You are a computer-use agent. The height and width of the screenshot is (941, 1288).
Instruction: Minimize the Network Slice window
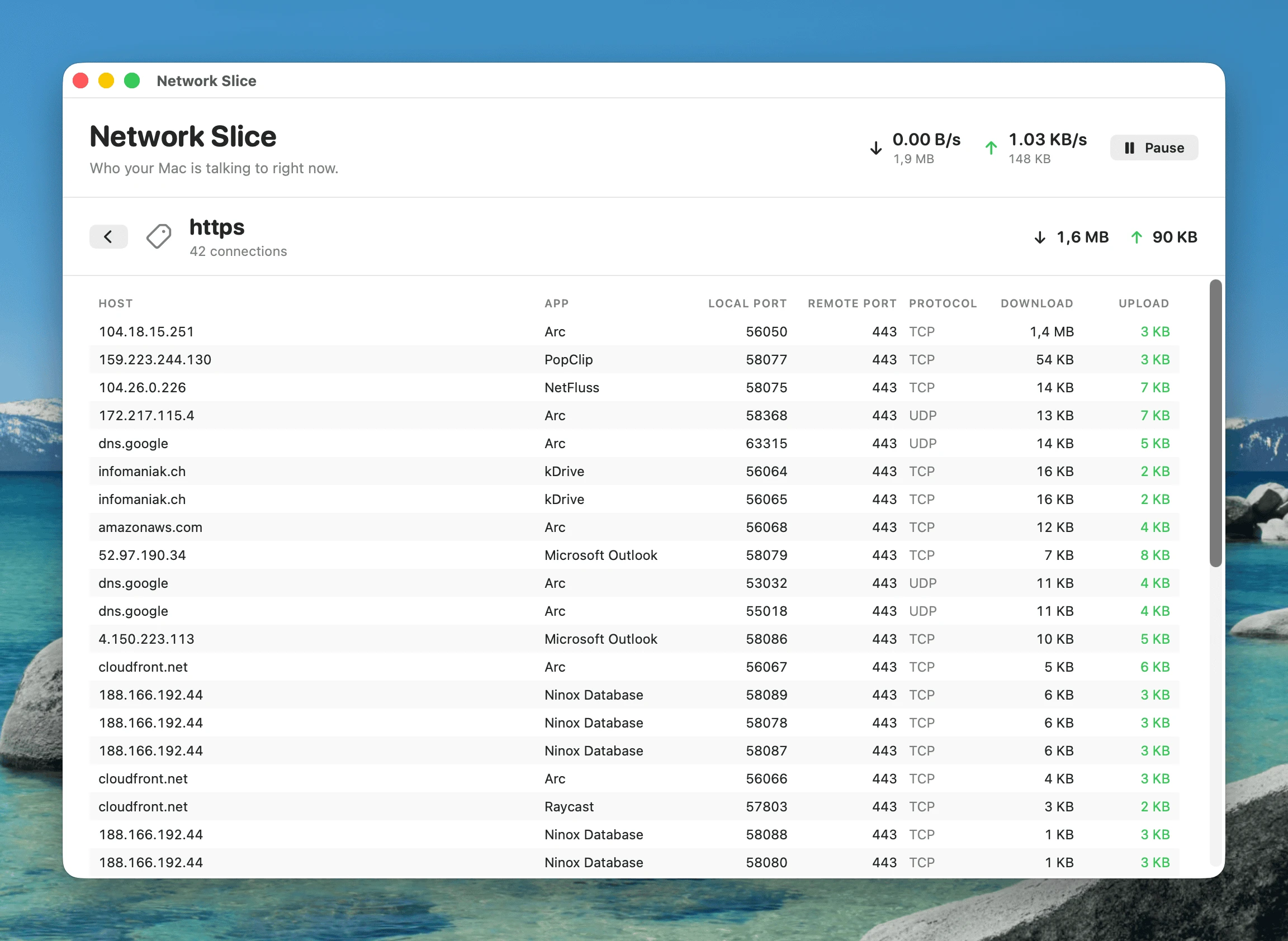(106, 81)
